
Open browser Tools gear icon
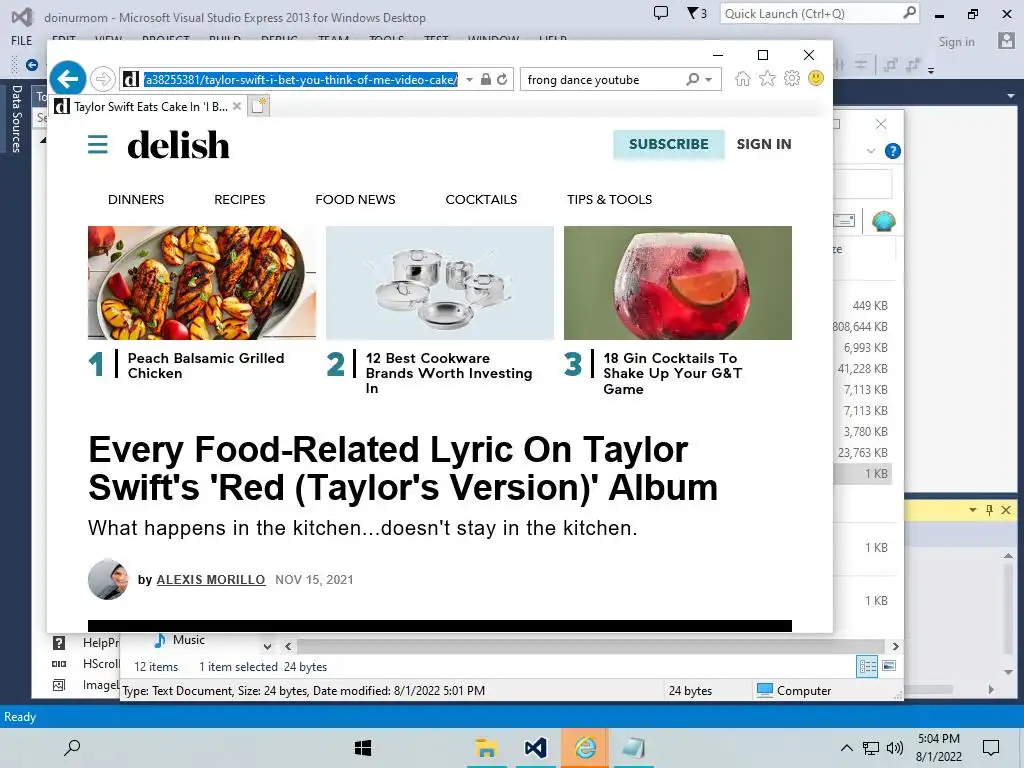click(x=792, y=79)
